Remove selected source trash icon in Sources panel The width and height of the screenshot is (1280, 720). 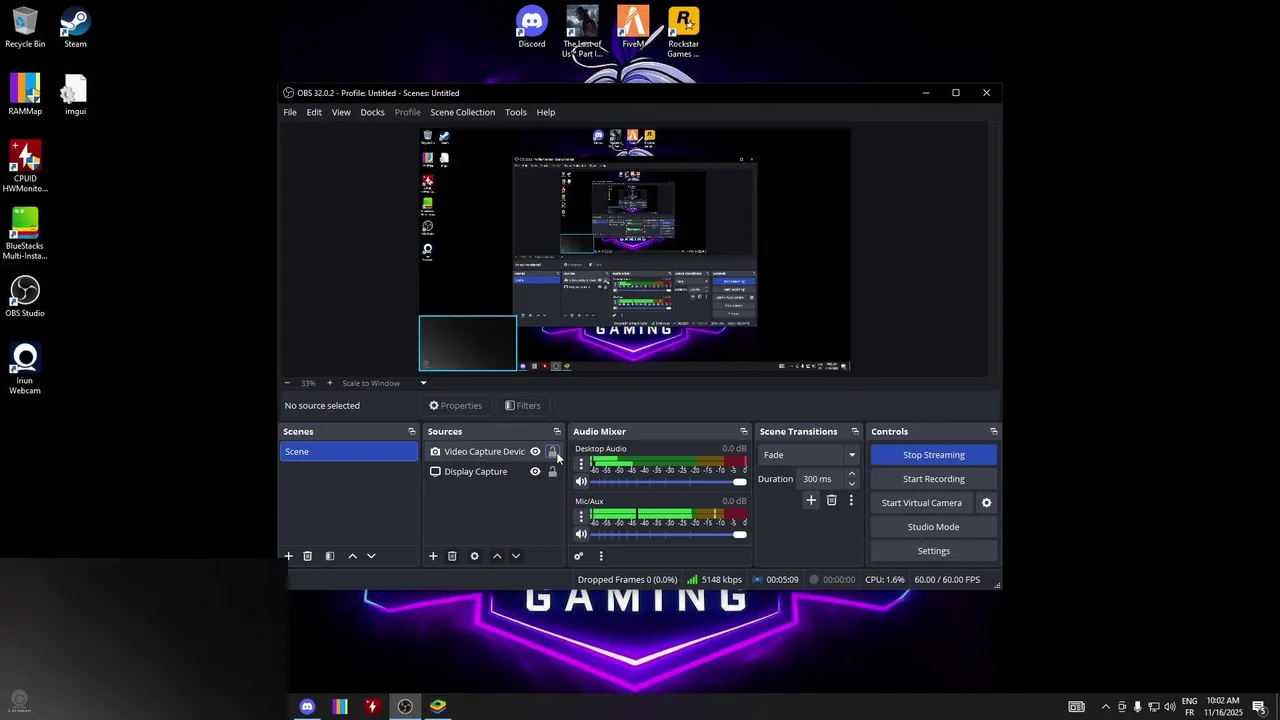452,556
